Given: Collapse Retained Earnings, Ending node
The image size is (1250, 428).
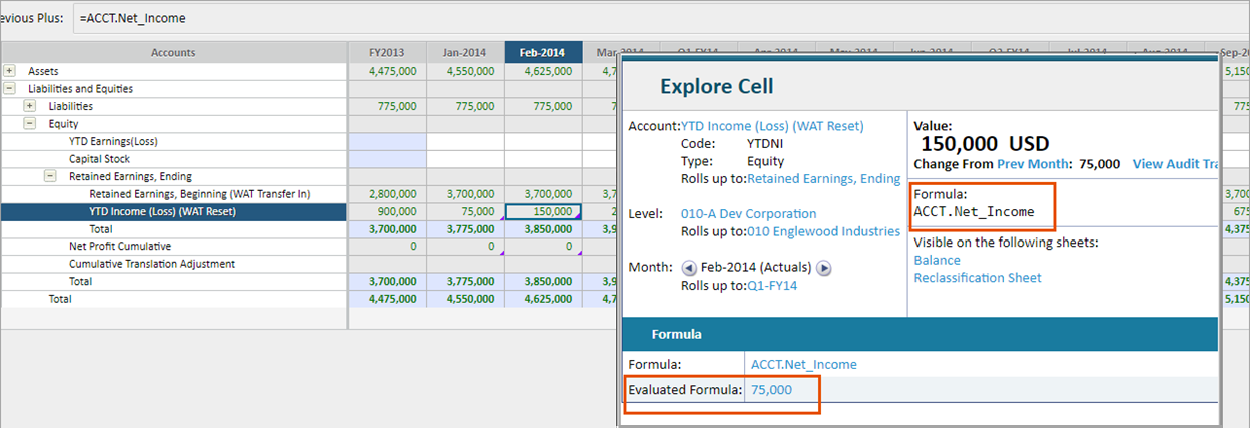Looking at the screenshot, I should click(50, 176).
